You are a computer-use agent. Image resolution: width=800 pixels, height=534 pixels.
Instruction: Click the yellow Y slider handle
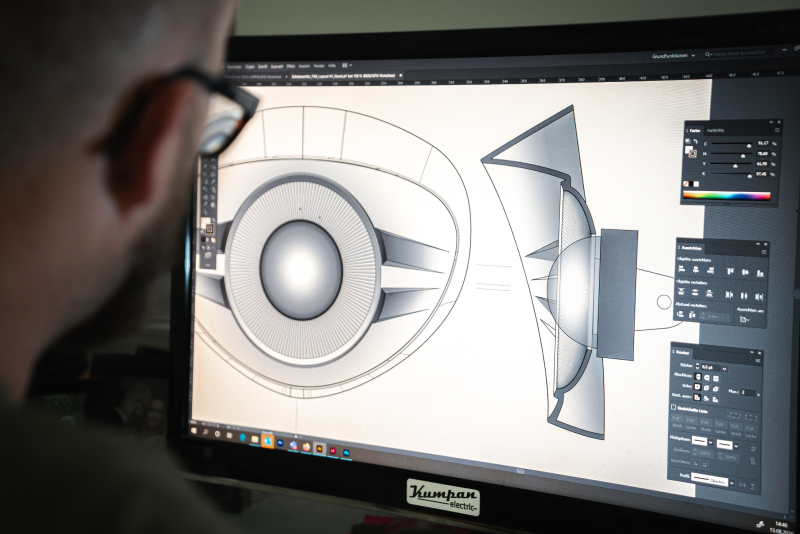(735, 166)
